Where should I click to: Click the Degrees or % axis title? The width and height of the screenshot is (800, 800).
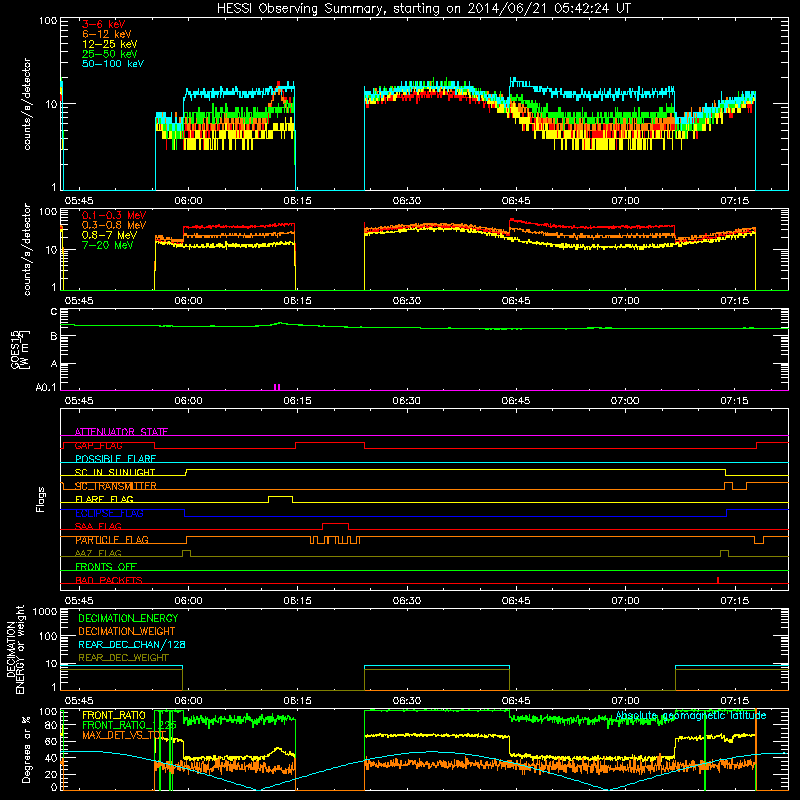click(x=26, y=749)
